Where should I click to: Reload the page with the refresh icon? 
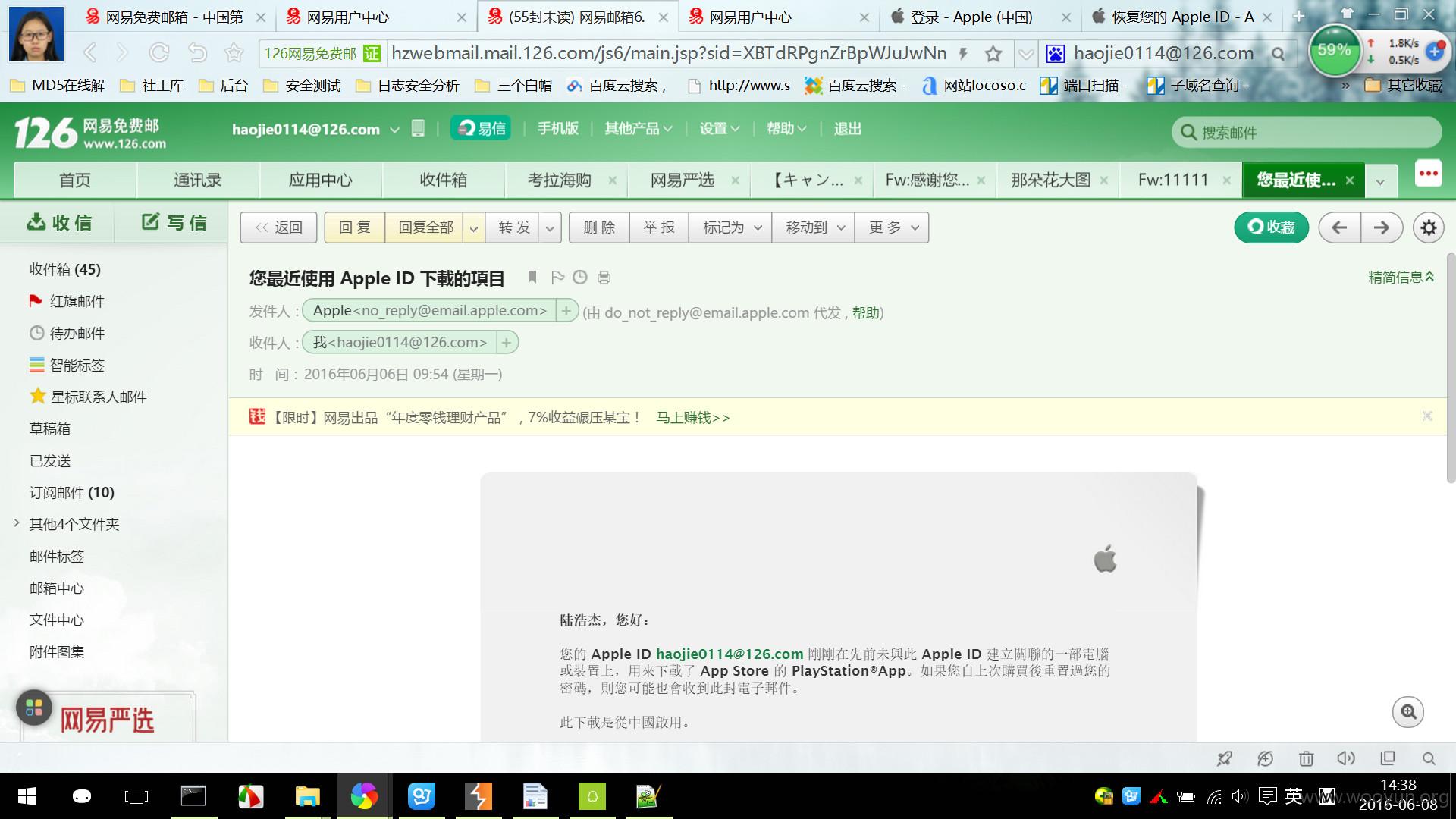[x=159, y=52]
